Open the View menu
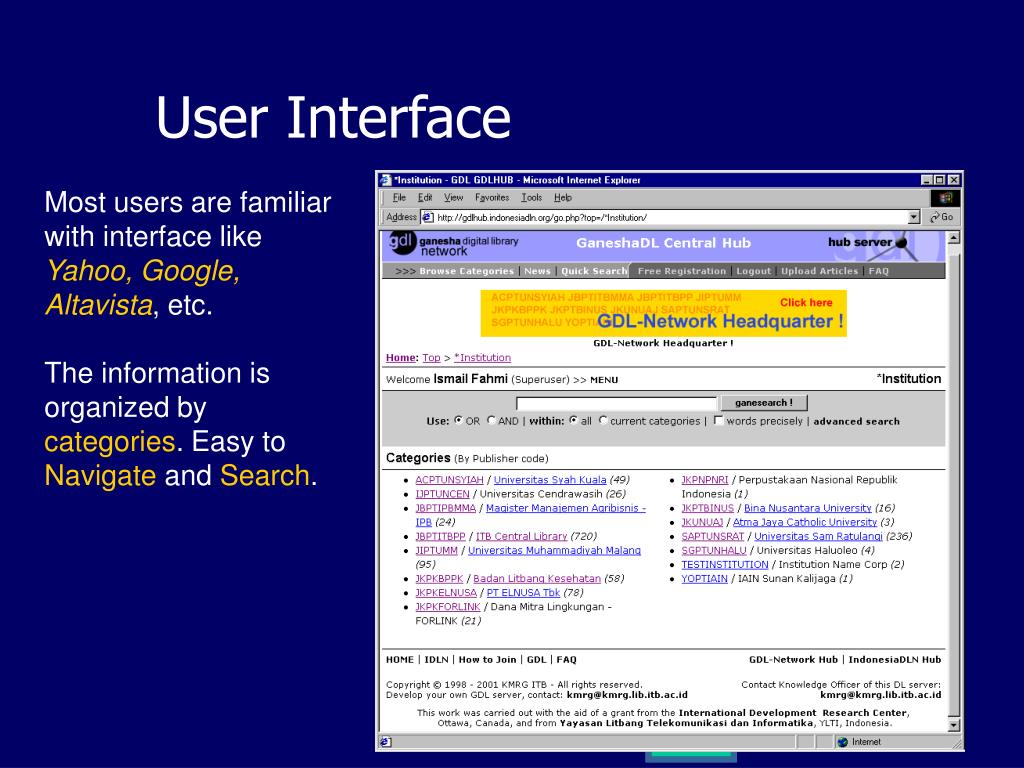The height and width of the screenshot is (768, 1024). click(x=453, y=197)
